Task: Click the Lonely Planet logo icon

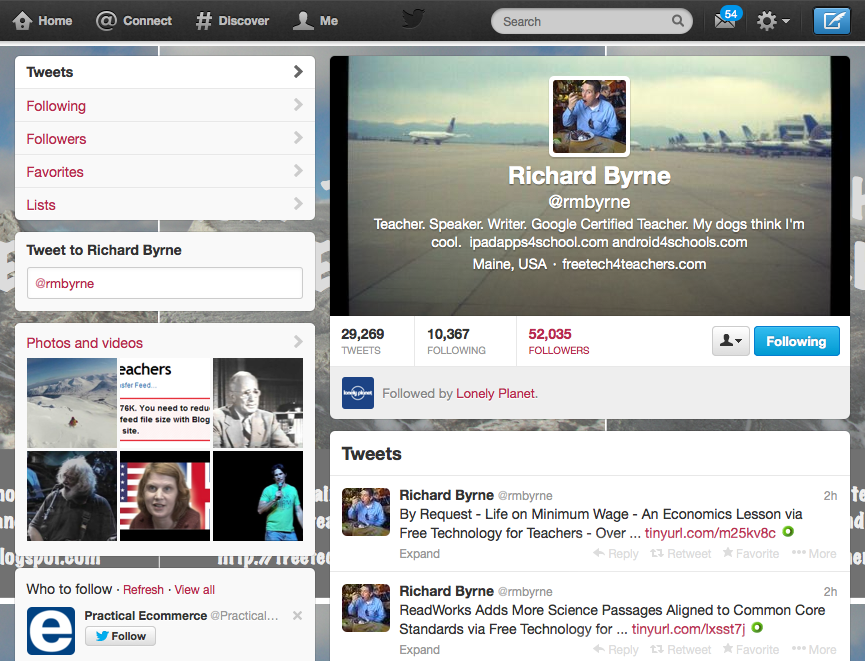Action: (357, 393)
